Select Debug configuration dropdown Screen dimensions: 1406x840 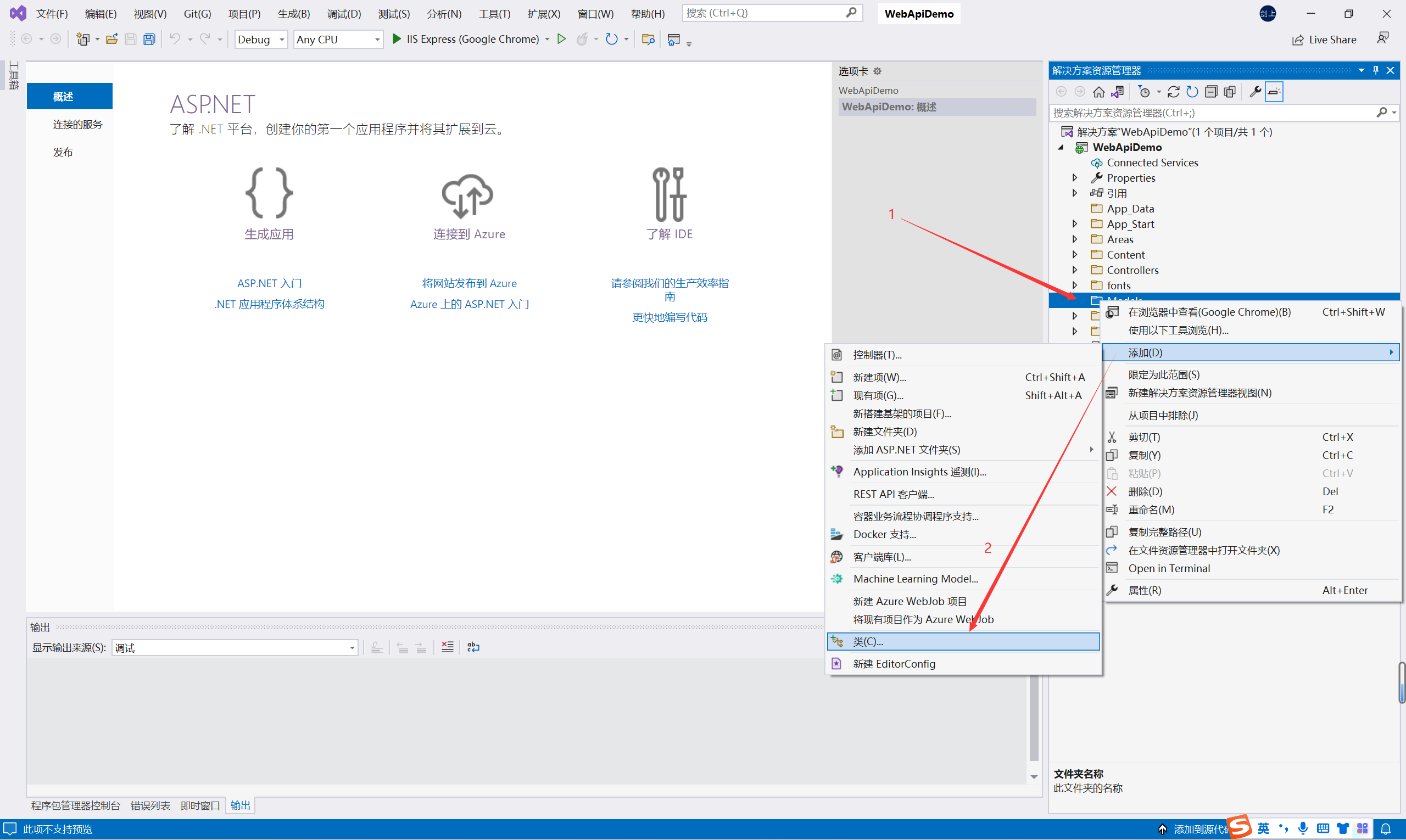[258, 39]
